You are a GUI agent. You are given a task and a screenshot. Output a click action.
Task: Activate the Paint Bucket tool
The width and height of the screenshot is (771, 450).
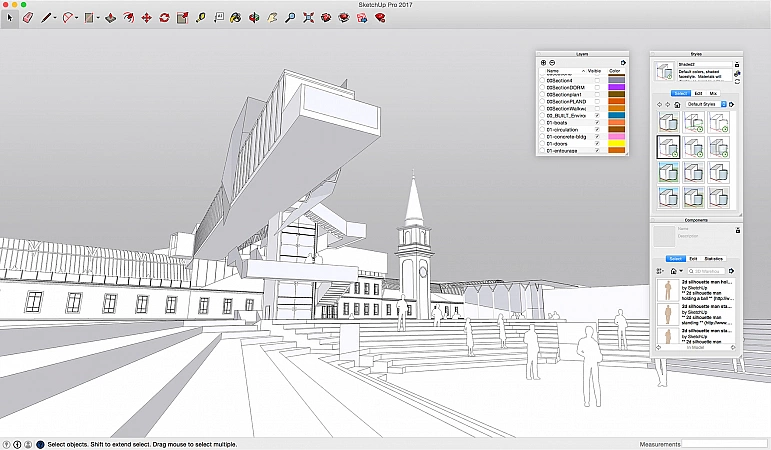(x=235, y=17)
